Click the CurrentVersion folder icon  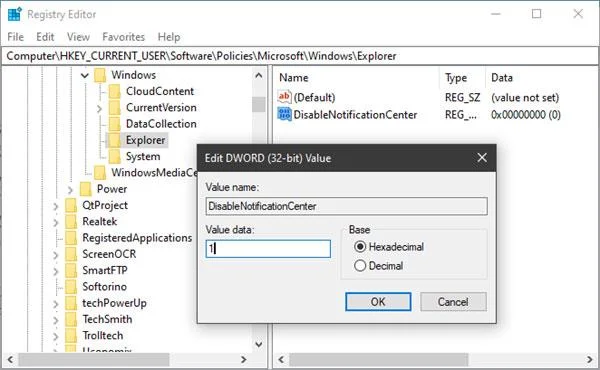(114, 108)
